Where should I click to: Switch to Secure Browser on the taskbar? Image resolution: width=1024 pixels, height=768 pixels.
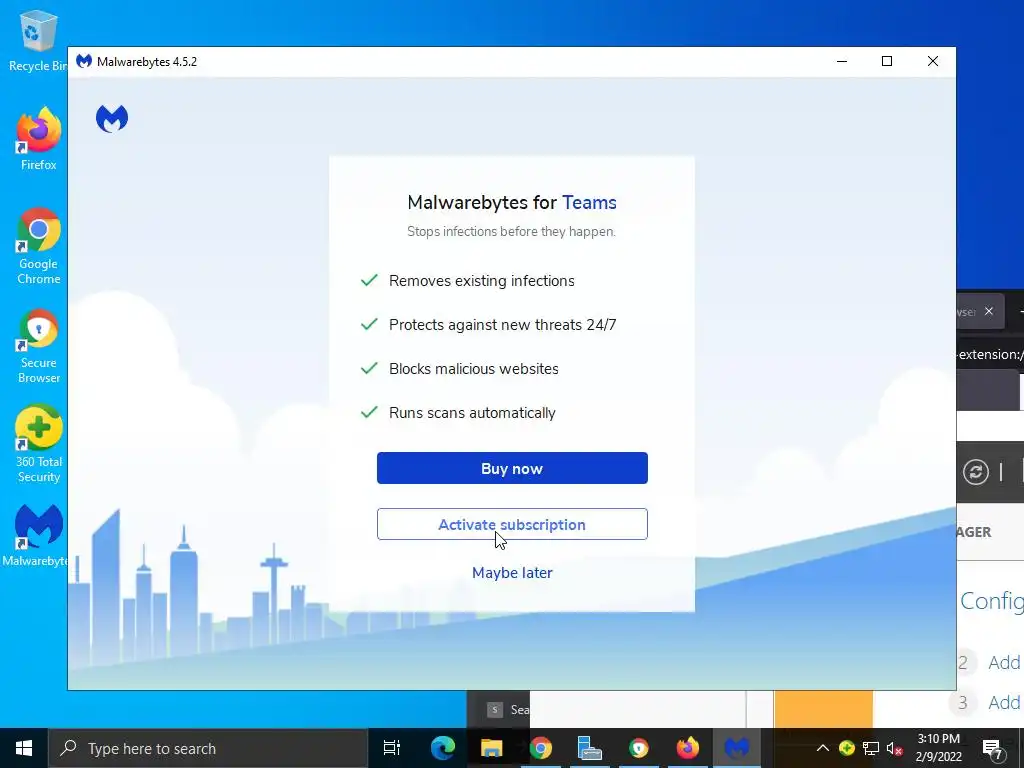tap(639, 748)
